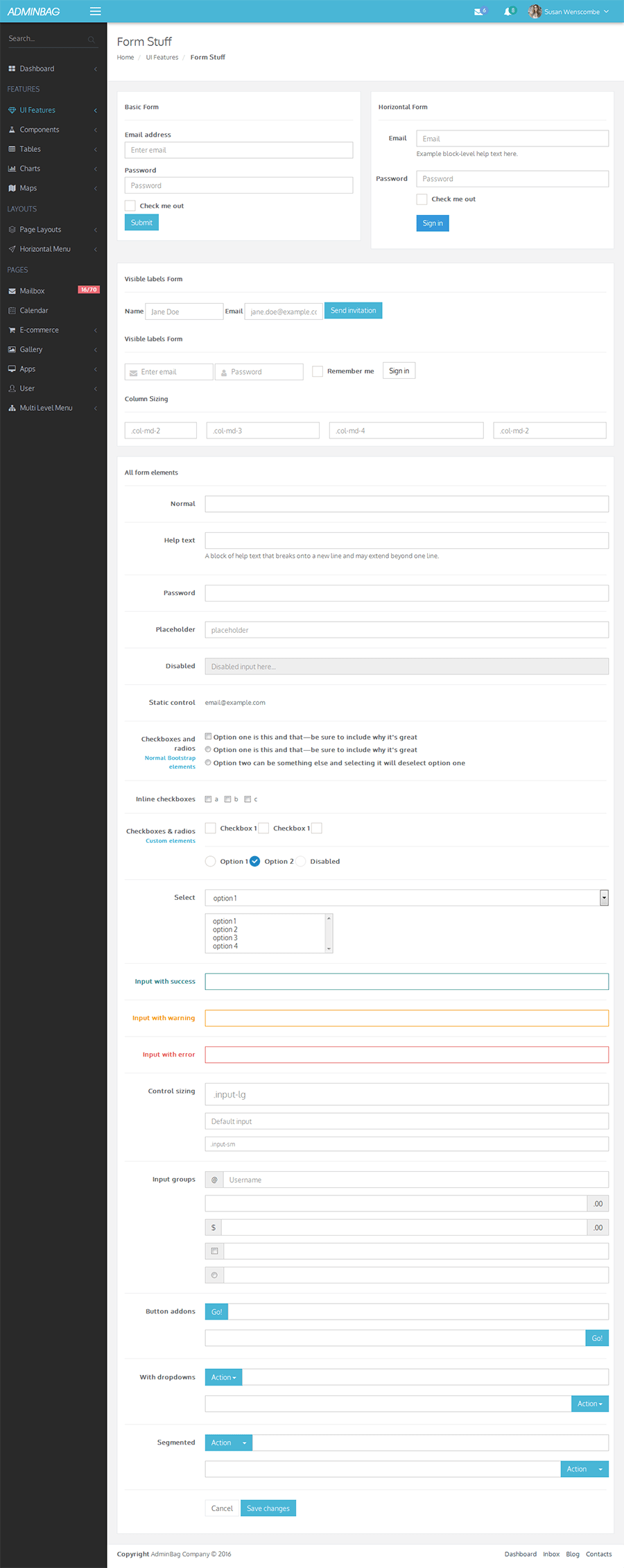Click the Enter email field in Basic Form
The height and width of the screenshot is (1568, 624).
coord(239,150)
